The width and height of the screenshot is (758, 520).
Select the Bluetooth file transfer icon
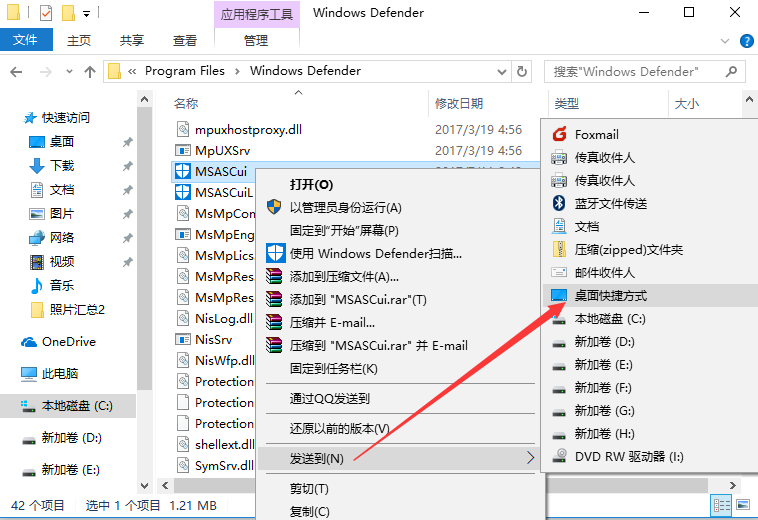click(560, 204)
